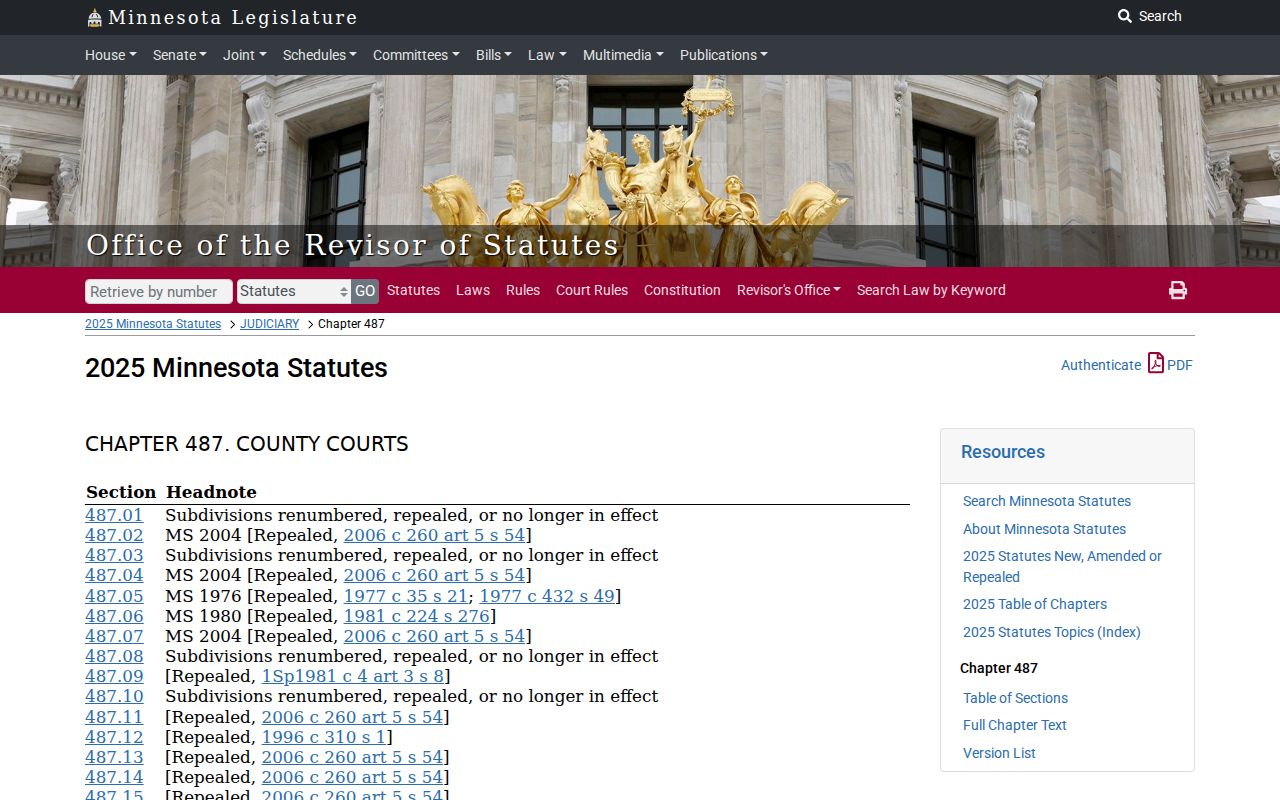The height and width of the screenshot is (800, 1280).
Task: Open the Multimedia dropdown menu
Action: tap(623, 55)
